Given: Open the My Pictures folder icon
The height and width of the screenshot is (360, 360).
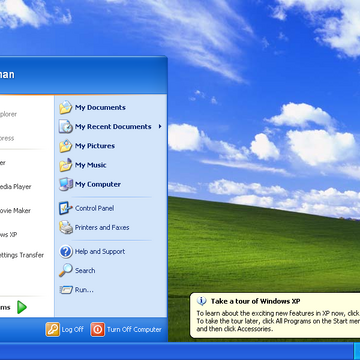Looking at the screenshot, I should coord(66,146).
